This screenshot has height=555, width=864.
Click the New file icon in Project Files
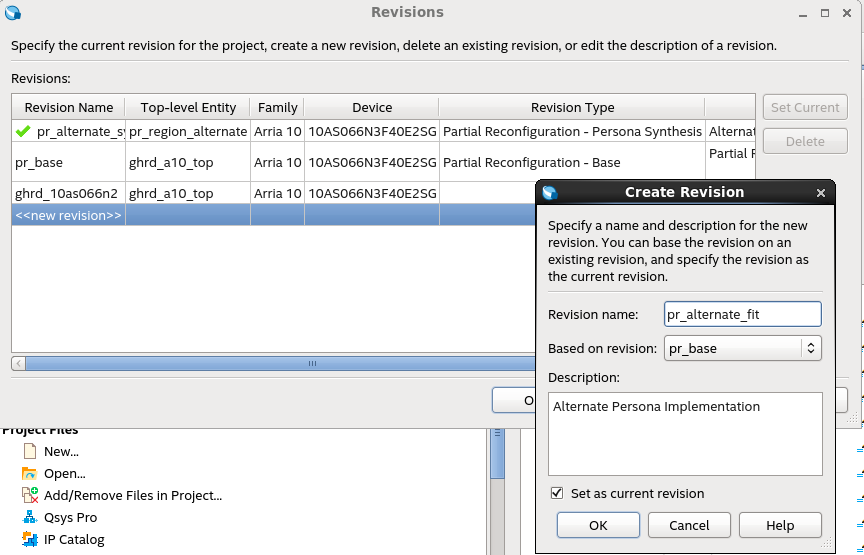coord(28,451)
